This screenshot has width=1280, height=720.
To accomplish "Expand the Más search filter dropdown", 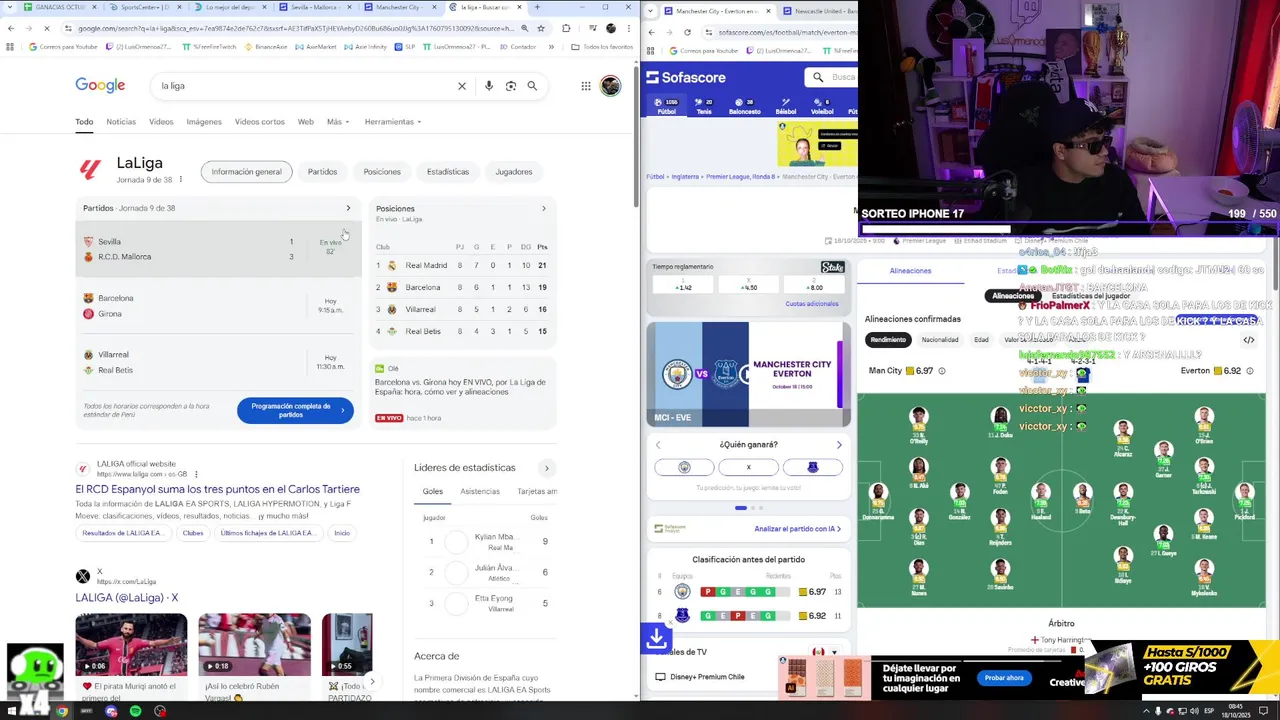I will coord(338,122).
